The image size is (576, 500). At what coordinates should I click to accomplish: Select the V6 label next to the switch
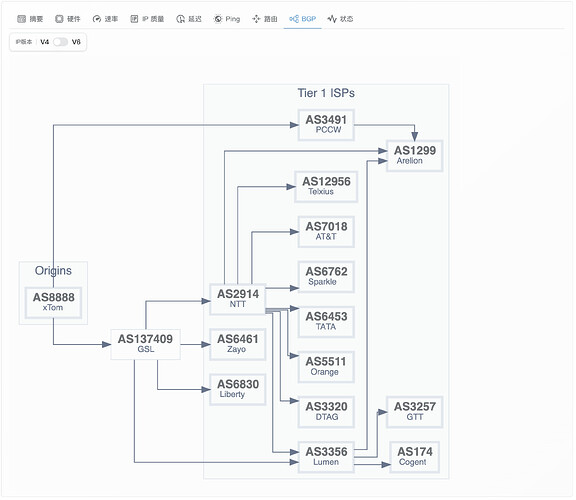tap(76, 42)
